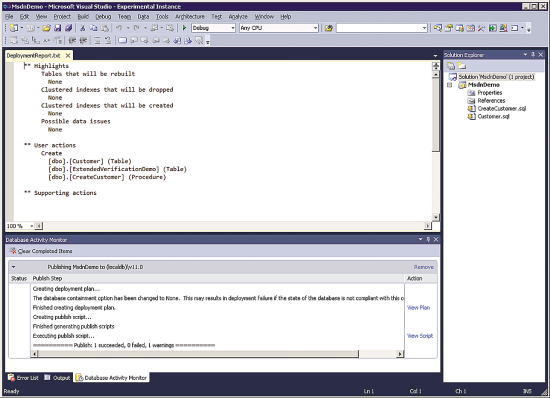The height and width of the screenshot is (398, 550).
Task: Click the Publish Step column header
Action: [217, 278]
